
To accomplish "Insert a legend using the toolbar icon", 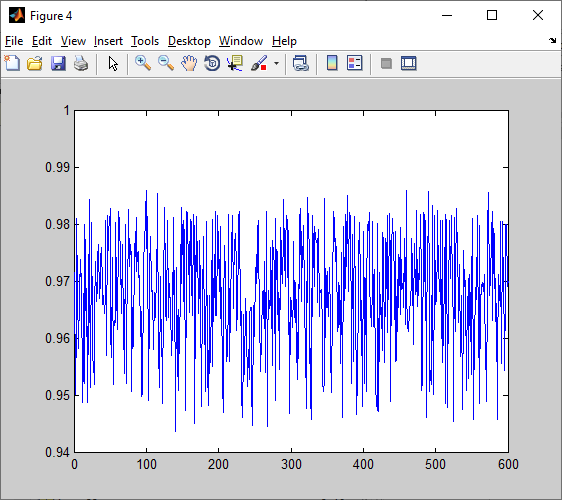I will (355, 63).
